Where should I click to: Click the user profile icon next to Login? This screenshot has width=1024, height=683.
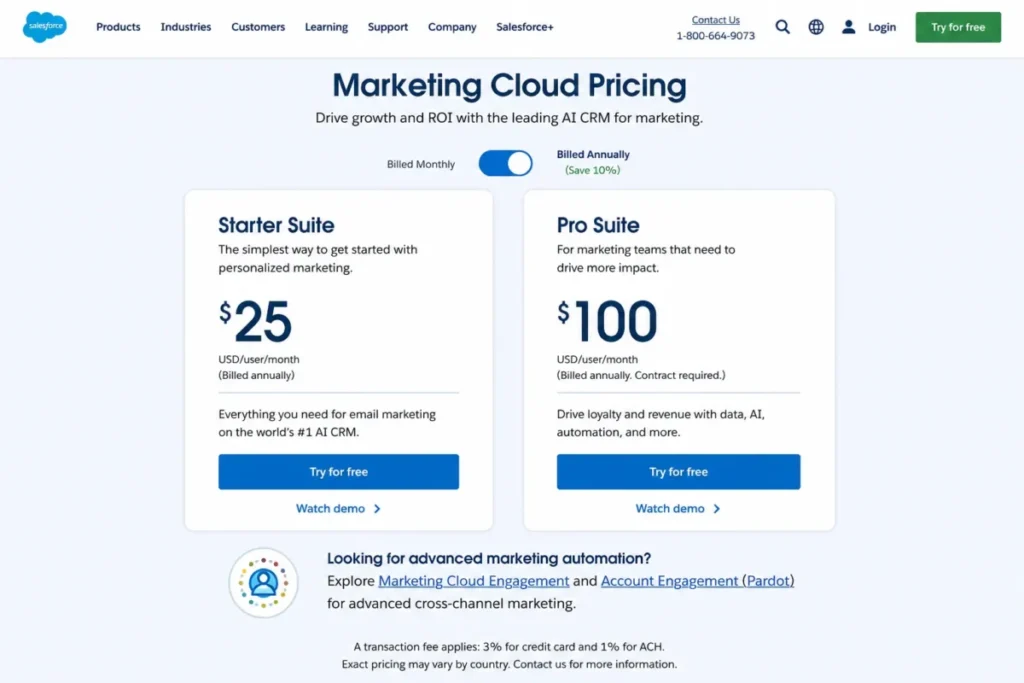pyautogui.click(x=848, y=27)
